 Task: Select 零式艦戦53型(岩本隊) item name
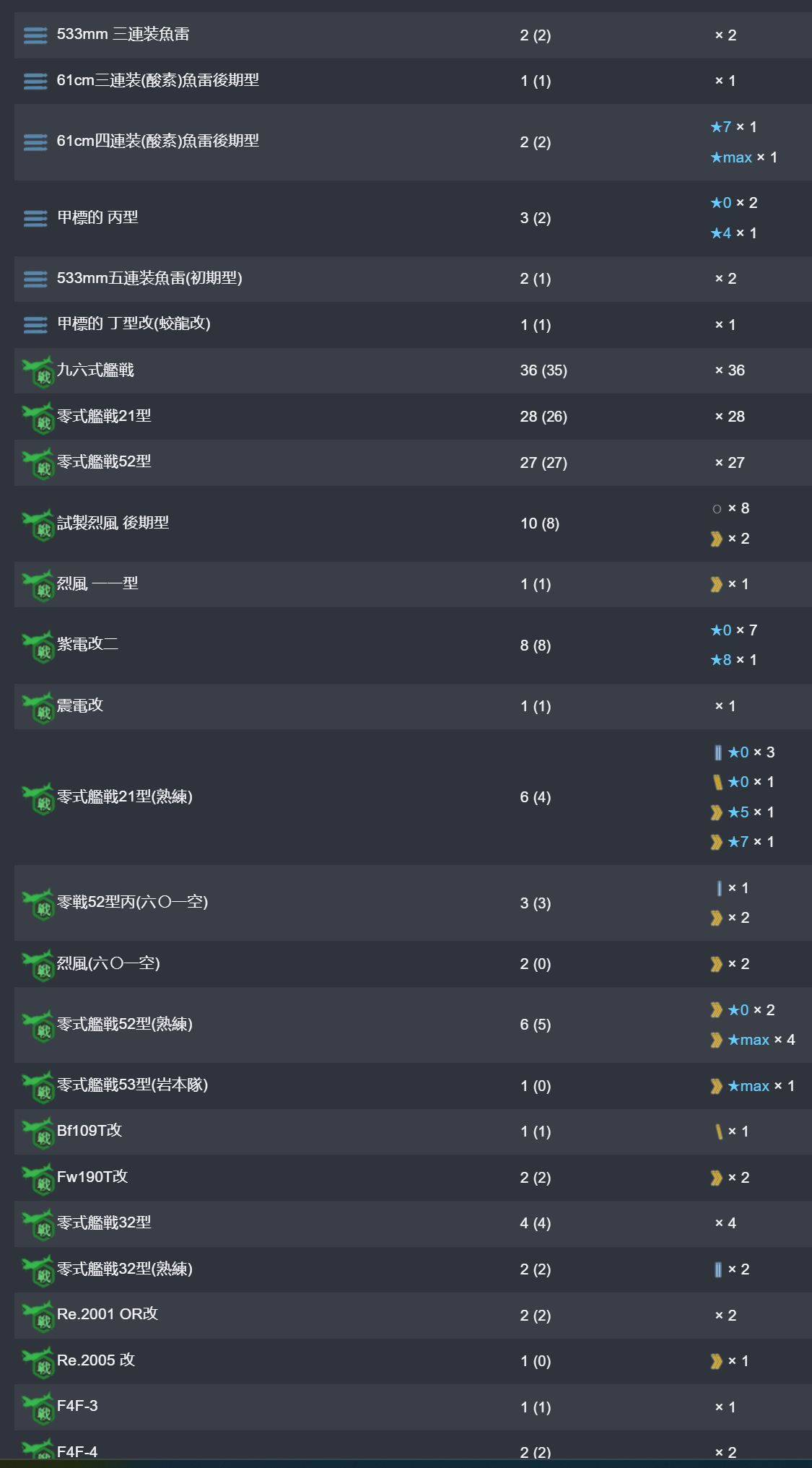tap(133, 1085)
